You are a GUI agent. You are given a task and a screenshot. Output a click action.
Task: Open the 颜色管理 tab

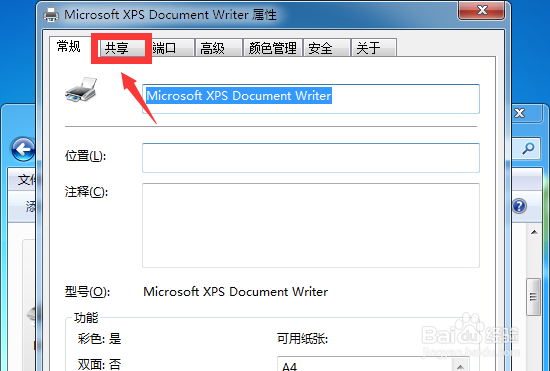(x=273, y=48)
